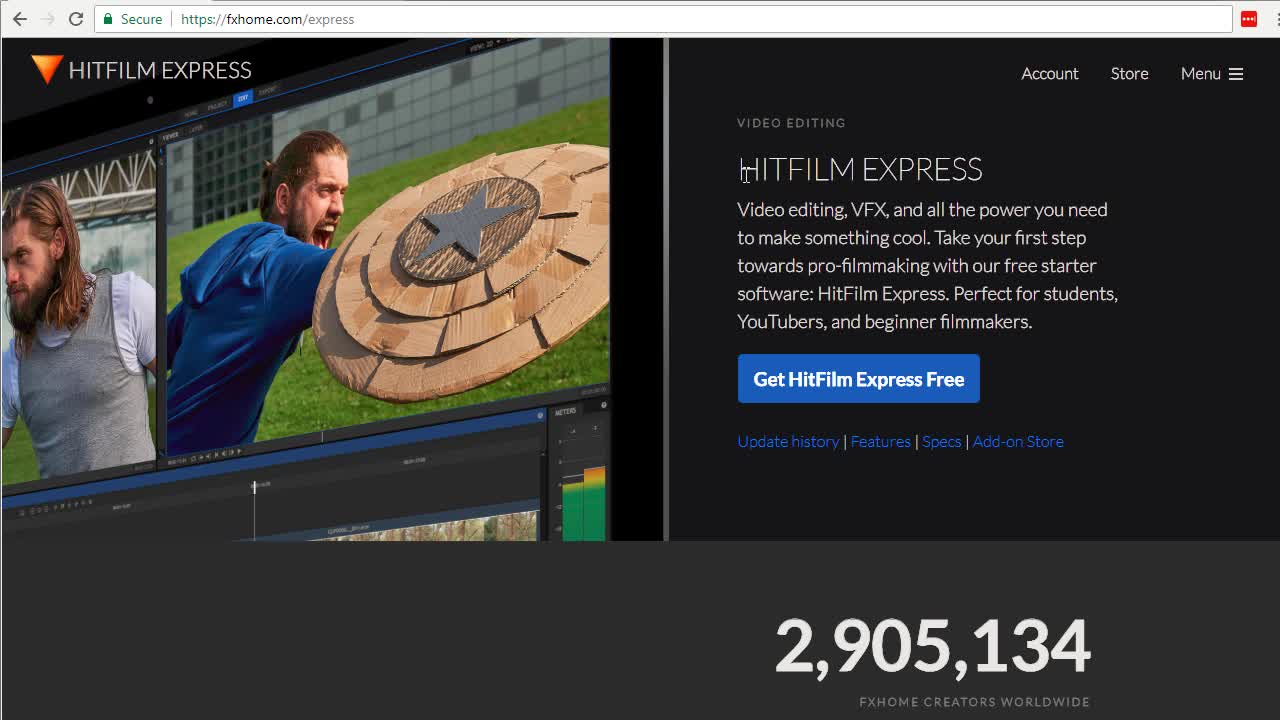This screenshot has width=1280, height=720.
Task: Open the red extension icon in toolbar
Action: (1249, 19)
